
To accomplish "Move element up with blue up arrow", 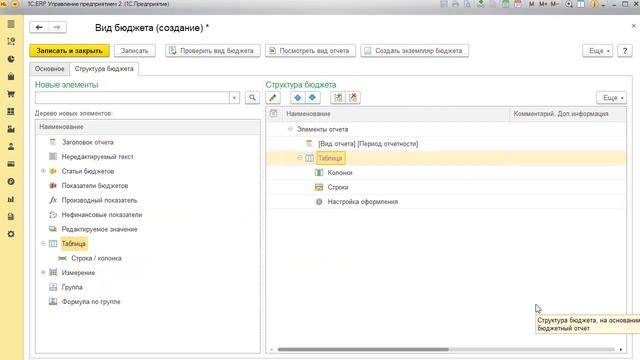I will (298, 98).
